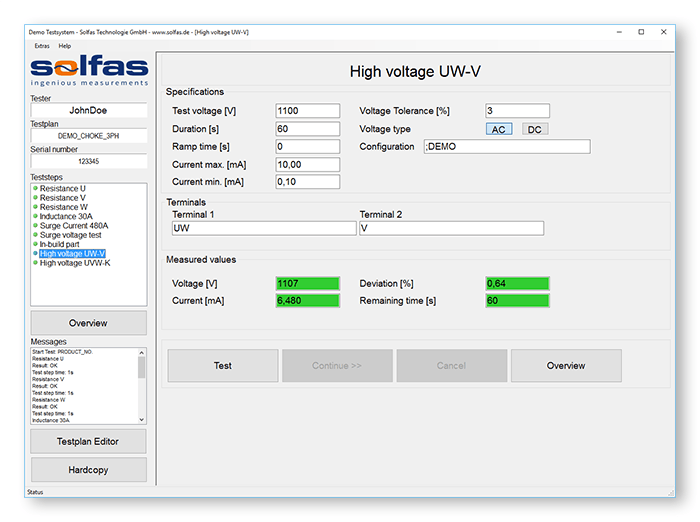Select AC voltage type
The width and height of the screenshot is (700, 522).
[499, 129]
